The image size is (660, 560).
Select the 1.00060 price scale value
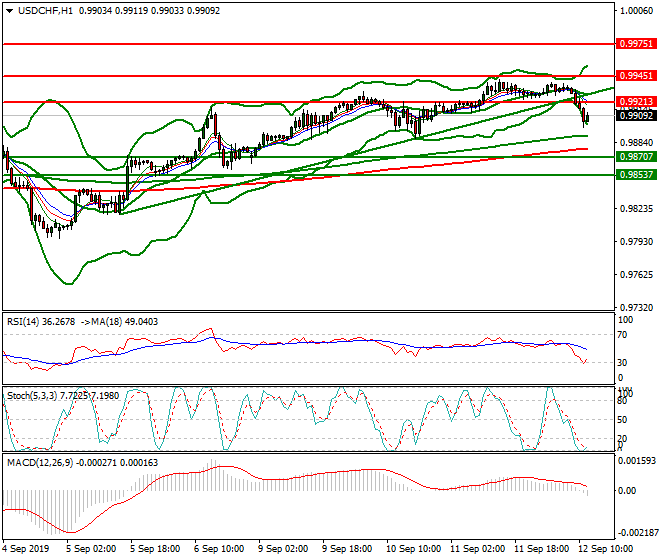coord(636,11)
